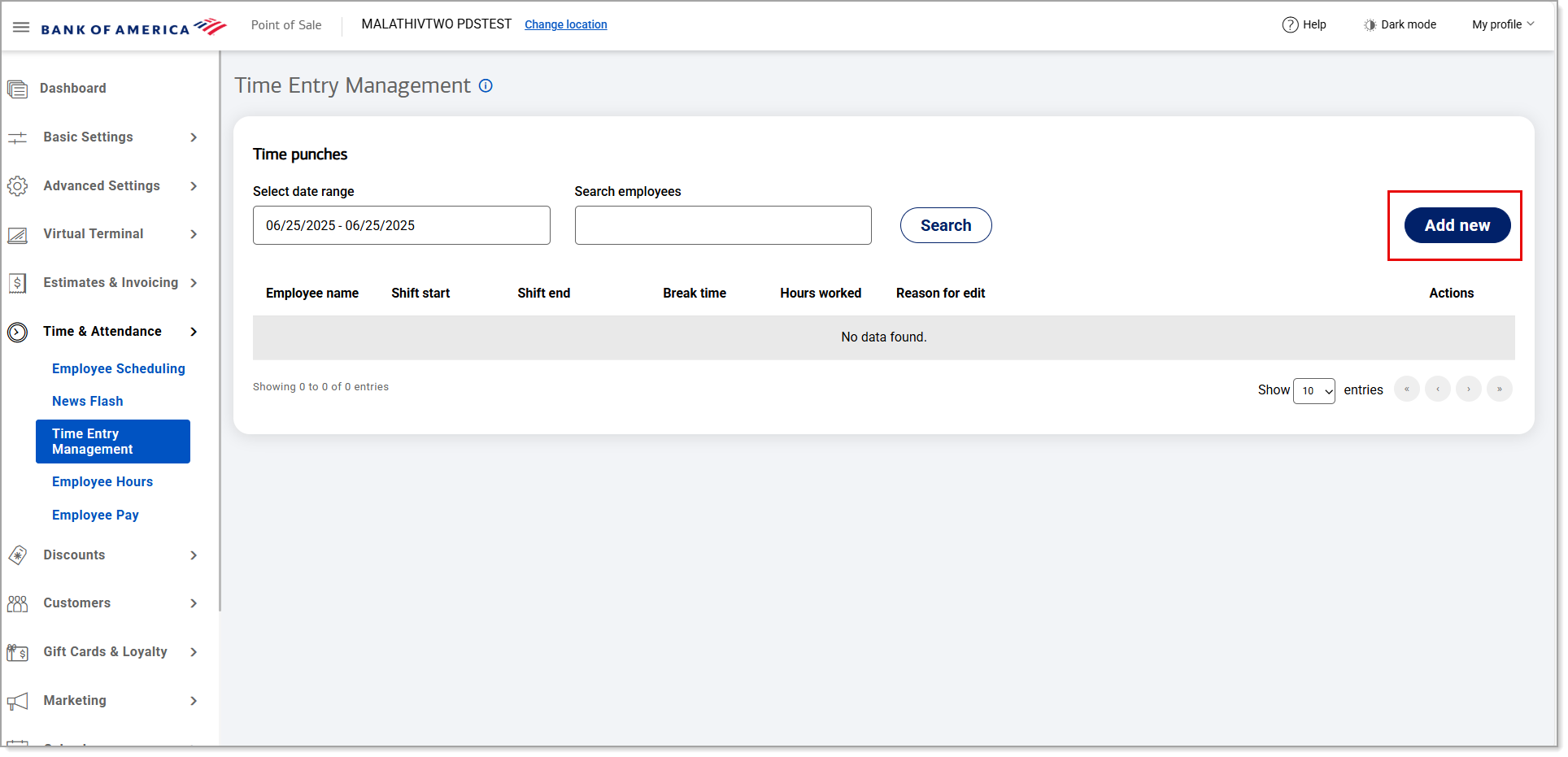Expand the Virtual Terminal chevron

[194, 234]
